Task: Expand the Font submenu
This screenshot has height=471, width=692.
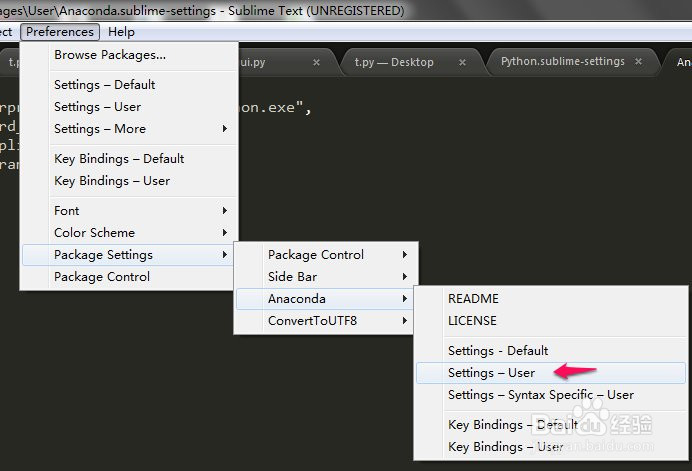Action: [x=128, y=211]
